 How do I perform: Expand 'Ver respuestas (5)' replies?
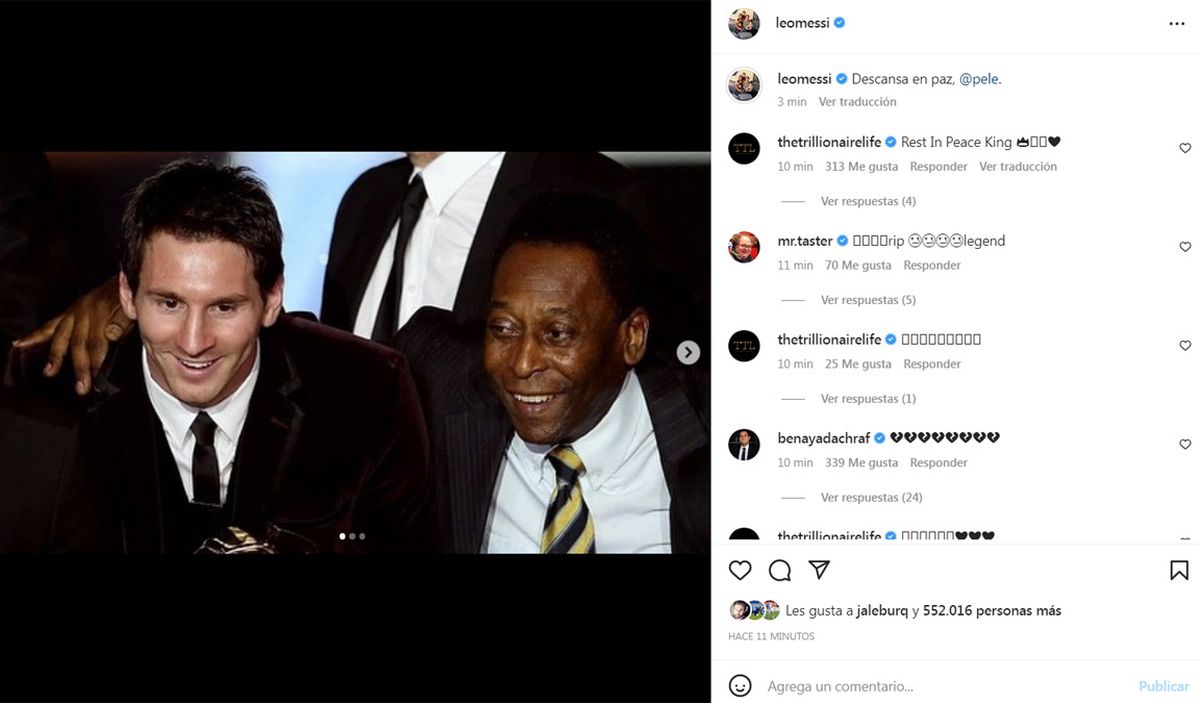point(867,300)
